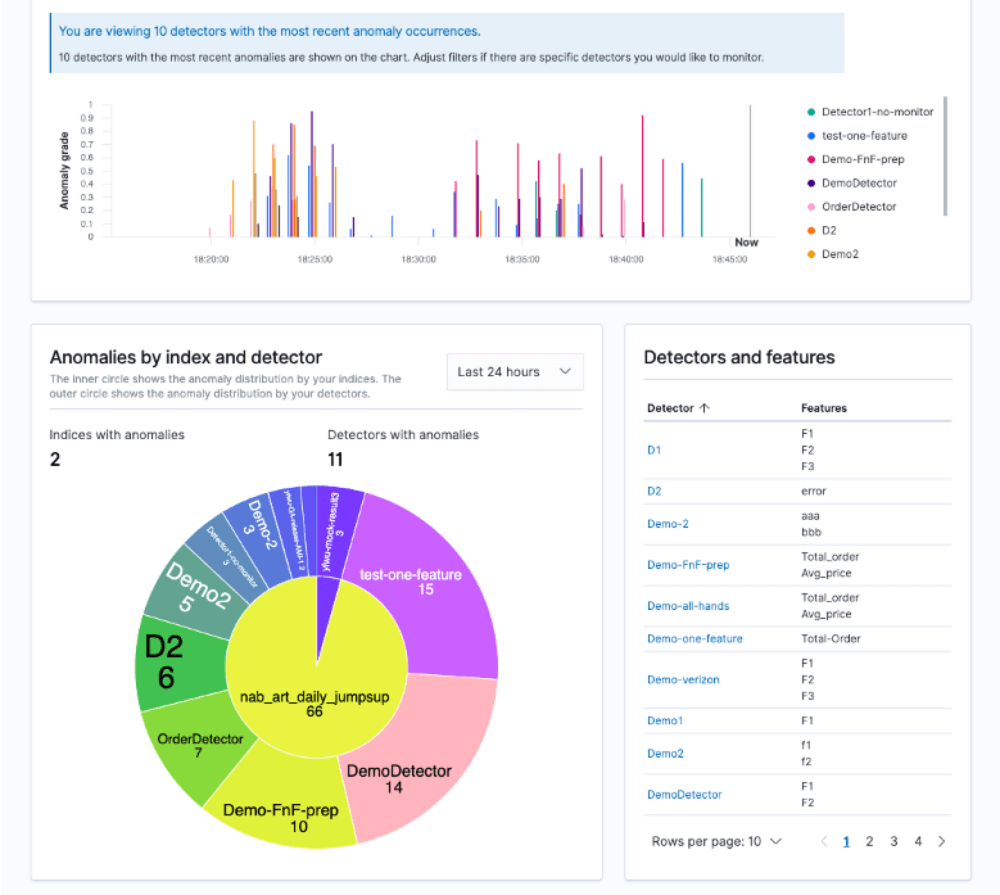Toggle Detector1-no-monitor legend marker

[811, 112]
